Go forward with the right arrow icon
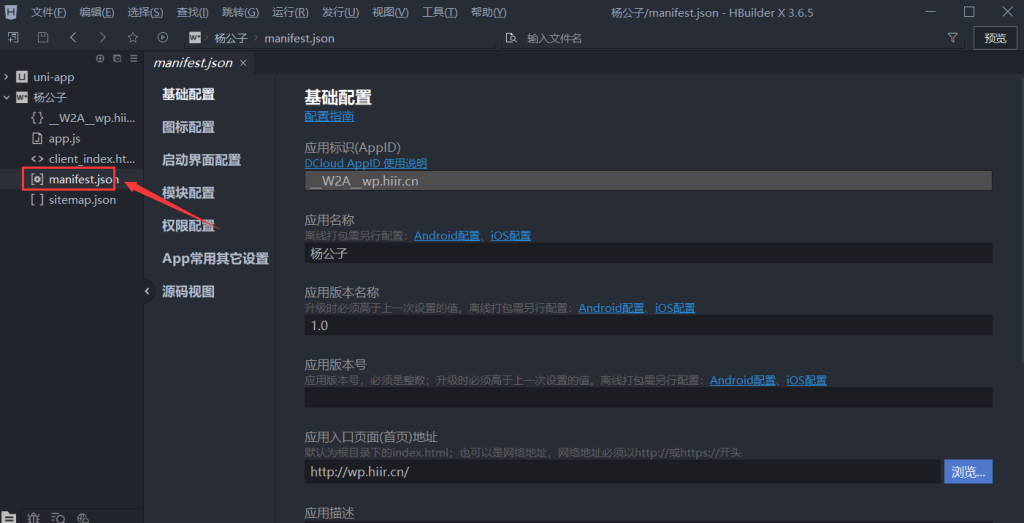The height and width of the screenshot is (523, 1024). tap(103, 38)
